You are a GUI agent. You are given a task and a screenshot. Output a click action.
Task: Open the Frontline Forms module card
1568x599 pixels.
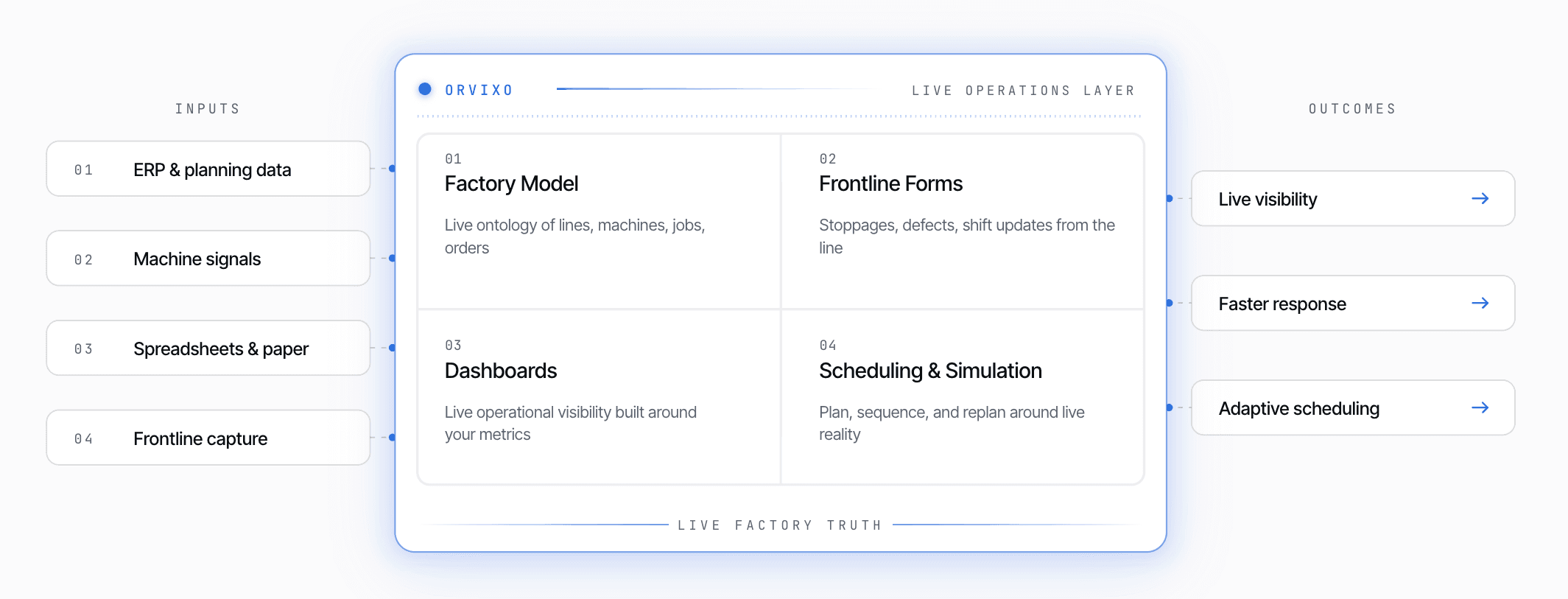pos(963,221)
